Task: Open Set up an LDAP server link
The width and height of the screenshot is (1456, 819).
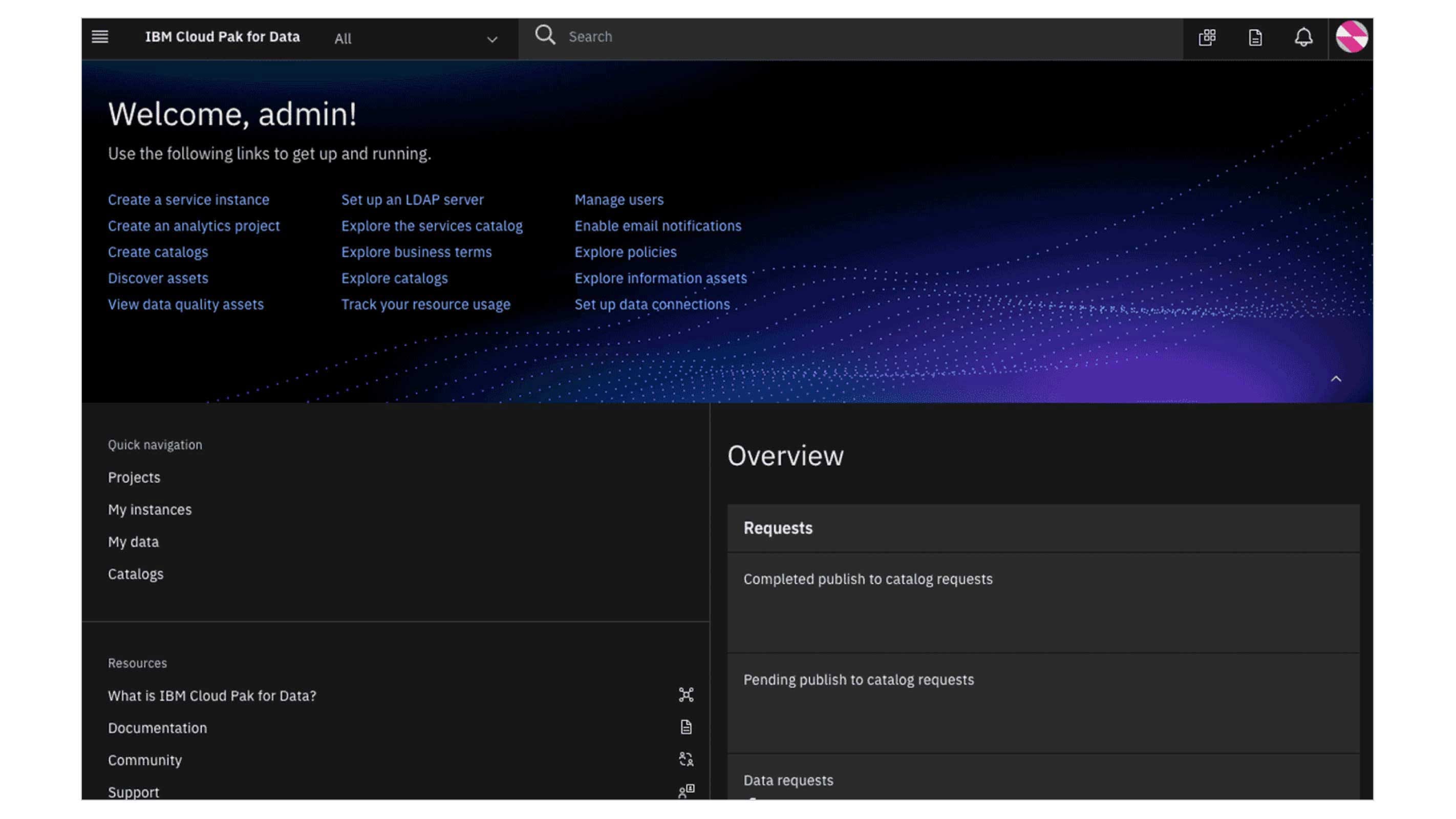Action: click(x=412, y=200)
